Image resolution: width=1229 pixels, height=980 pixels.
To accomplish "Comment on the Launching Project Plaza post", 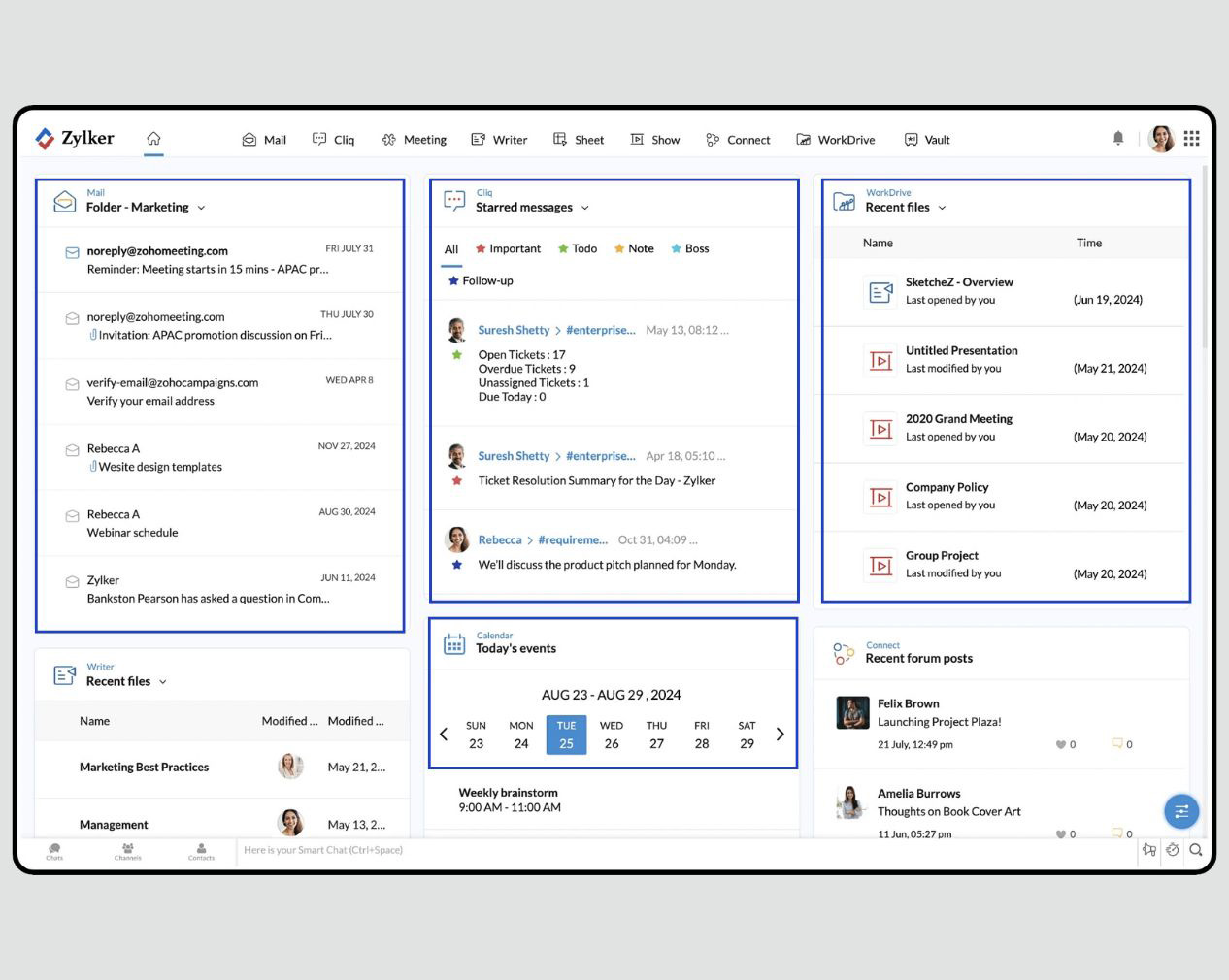I will coord(1117,744).
